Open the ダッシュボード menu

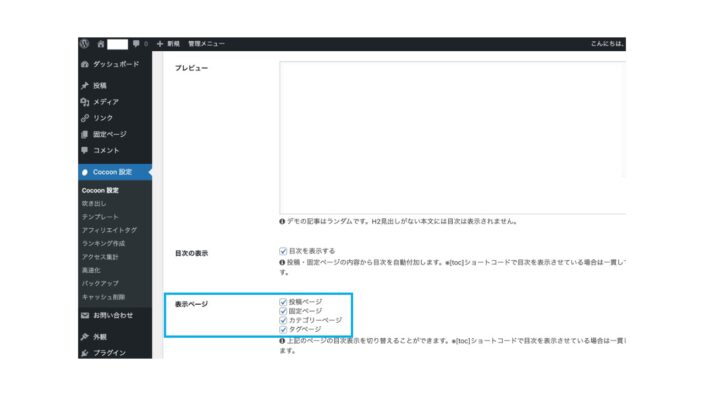116,64
